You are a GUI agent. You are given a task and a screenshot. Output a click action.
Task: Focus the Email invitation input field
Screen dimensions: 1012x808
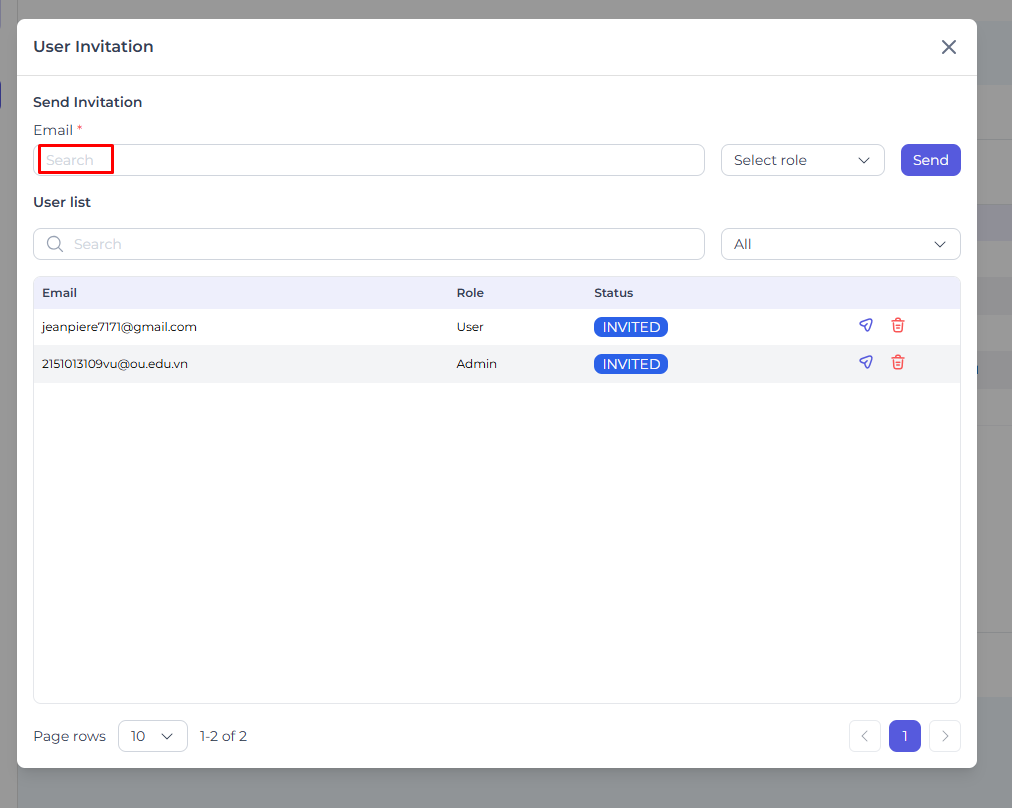click(369, 160)
